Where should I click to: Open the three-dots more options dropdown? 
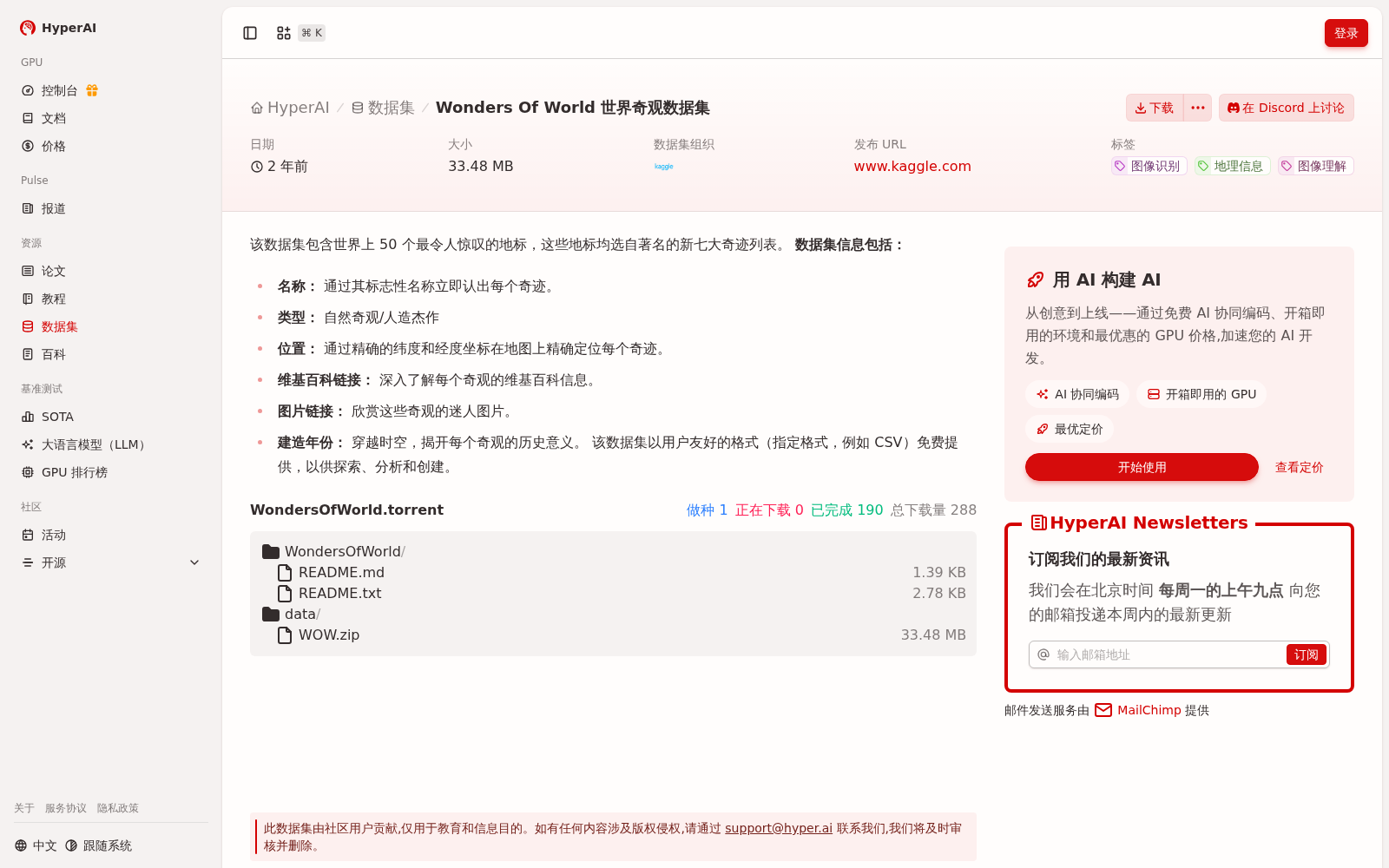[1198, 108]
